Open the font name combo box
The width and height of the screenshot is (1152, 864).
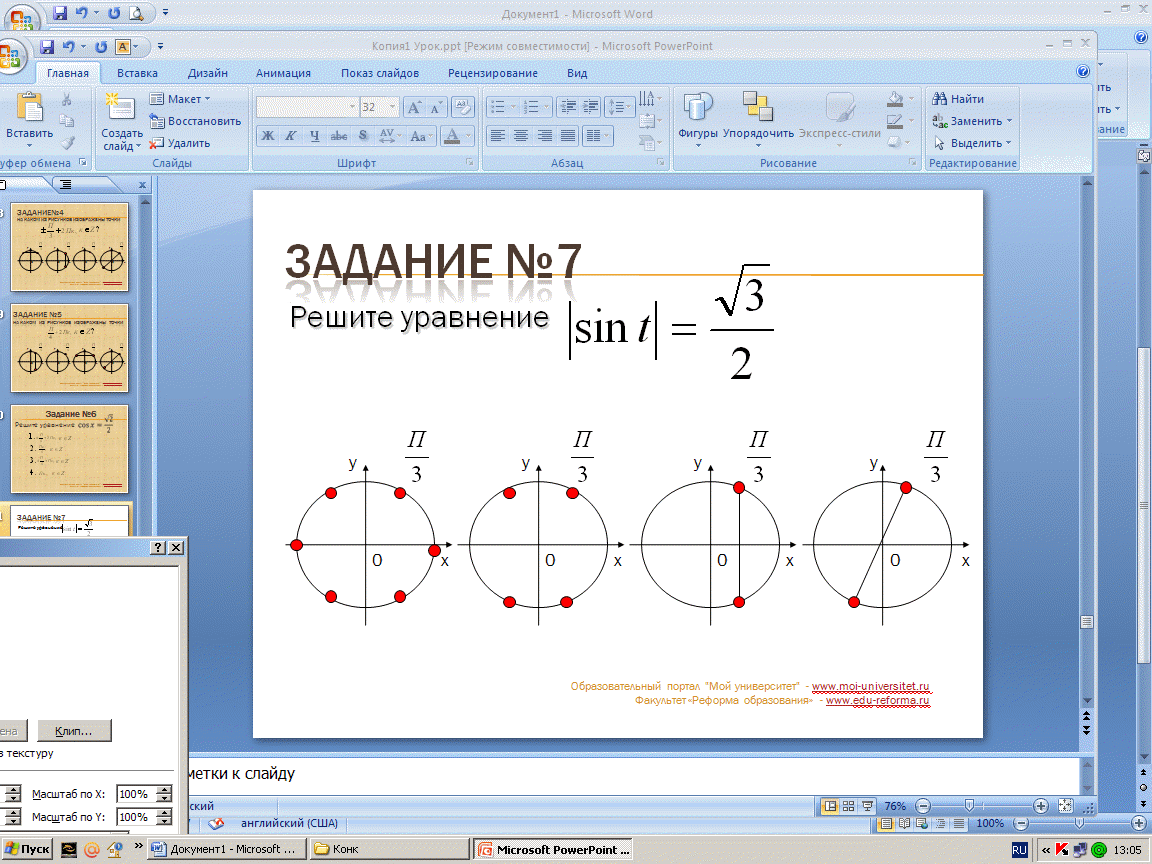pos(307,107)
